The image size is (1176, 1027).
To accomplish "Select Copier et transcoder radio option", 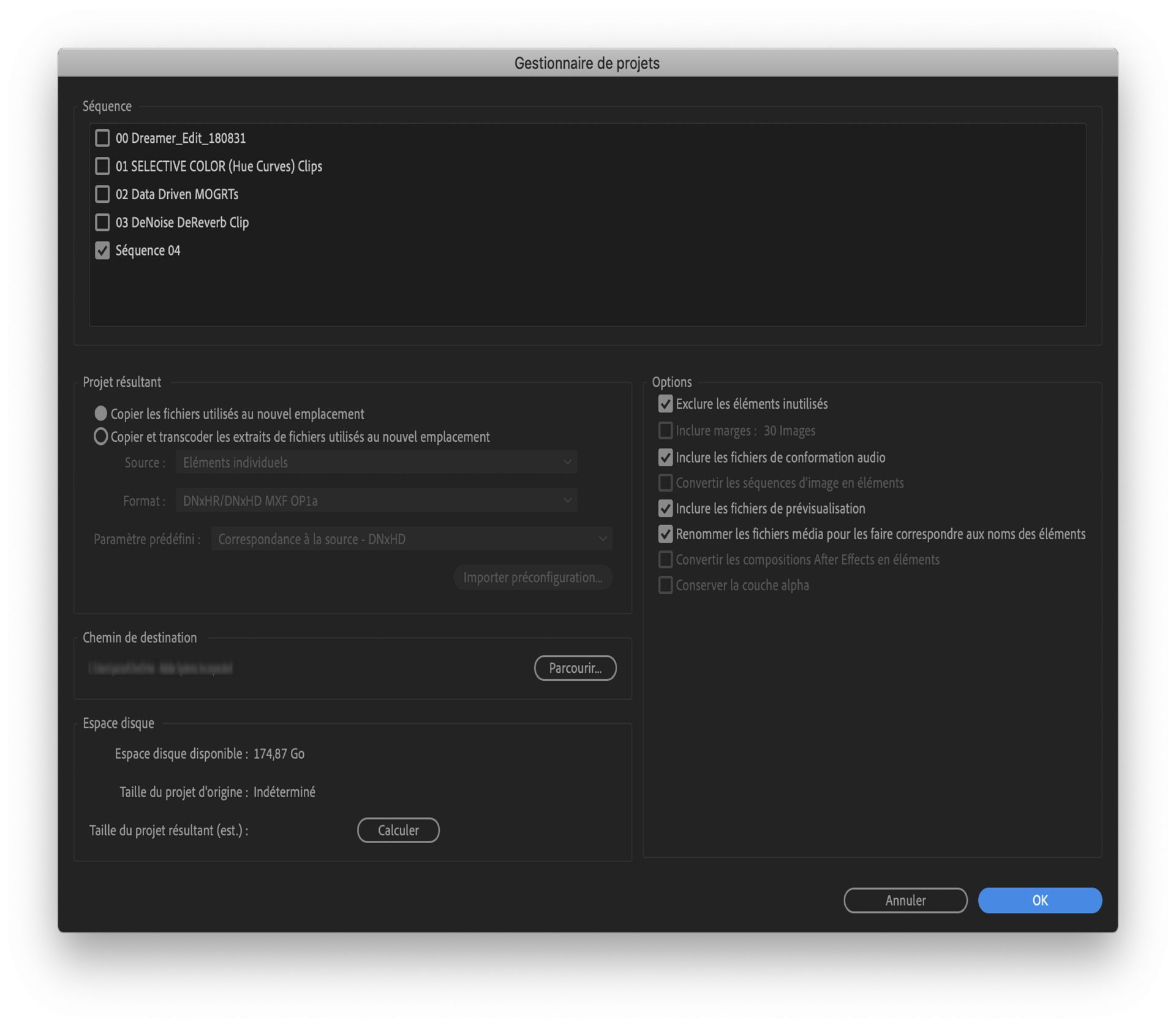I will point(101,436).
